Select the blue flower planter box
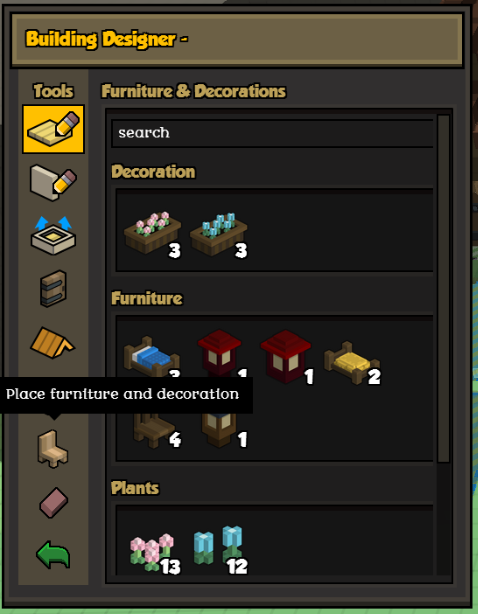The width and height of the screenshot is (478, 614). [219, 235]
